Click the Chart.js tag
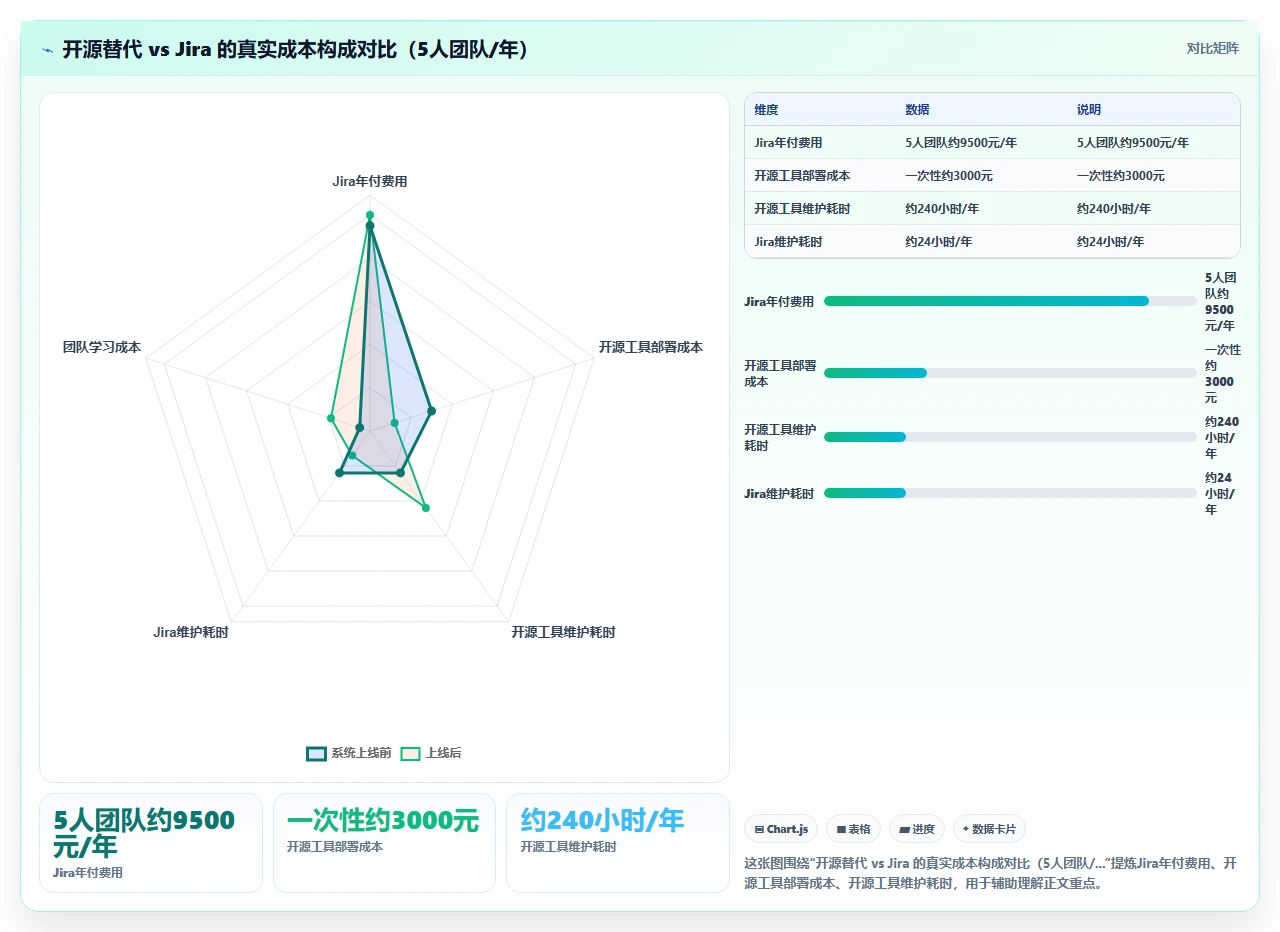Image resolution: width=1280 pixels, height=932 pixels. pos(781,829)
